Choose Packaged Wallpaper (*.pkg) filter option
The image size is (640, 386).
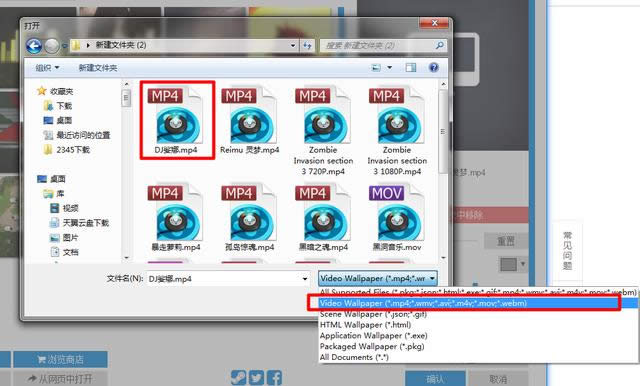click(372, 346)
